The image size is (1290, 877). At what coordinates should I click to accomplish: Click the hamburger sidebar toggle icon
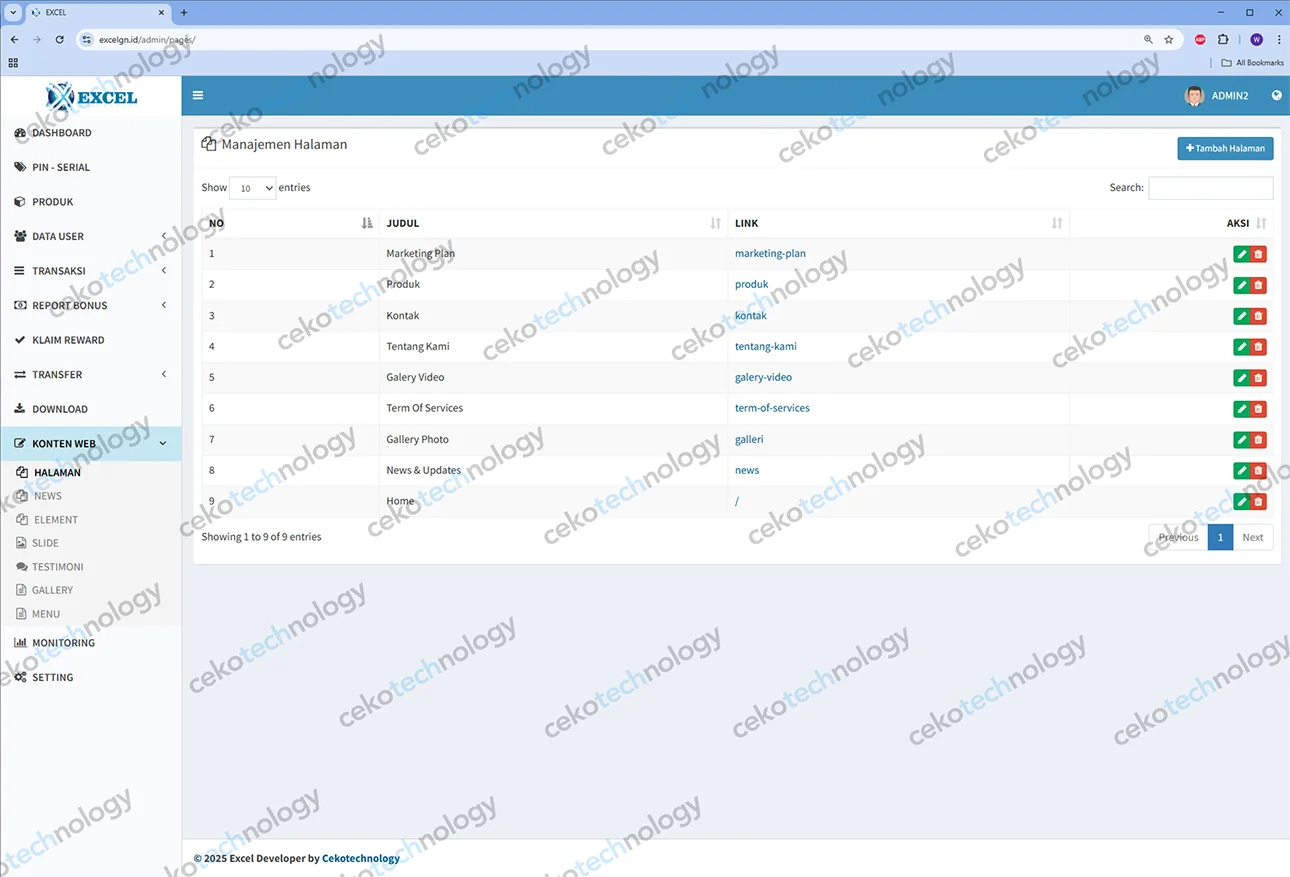(x=198, y=96)
